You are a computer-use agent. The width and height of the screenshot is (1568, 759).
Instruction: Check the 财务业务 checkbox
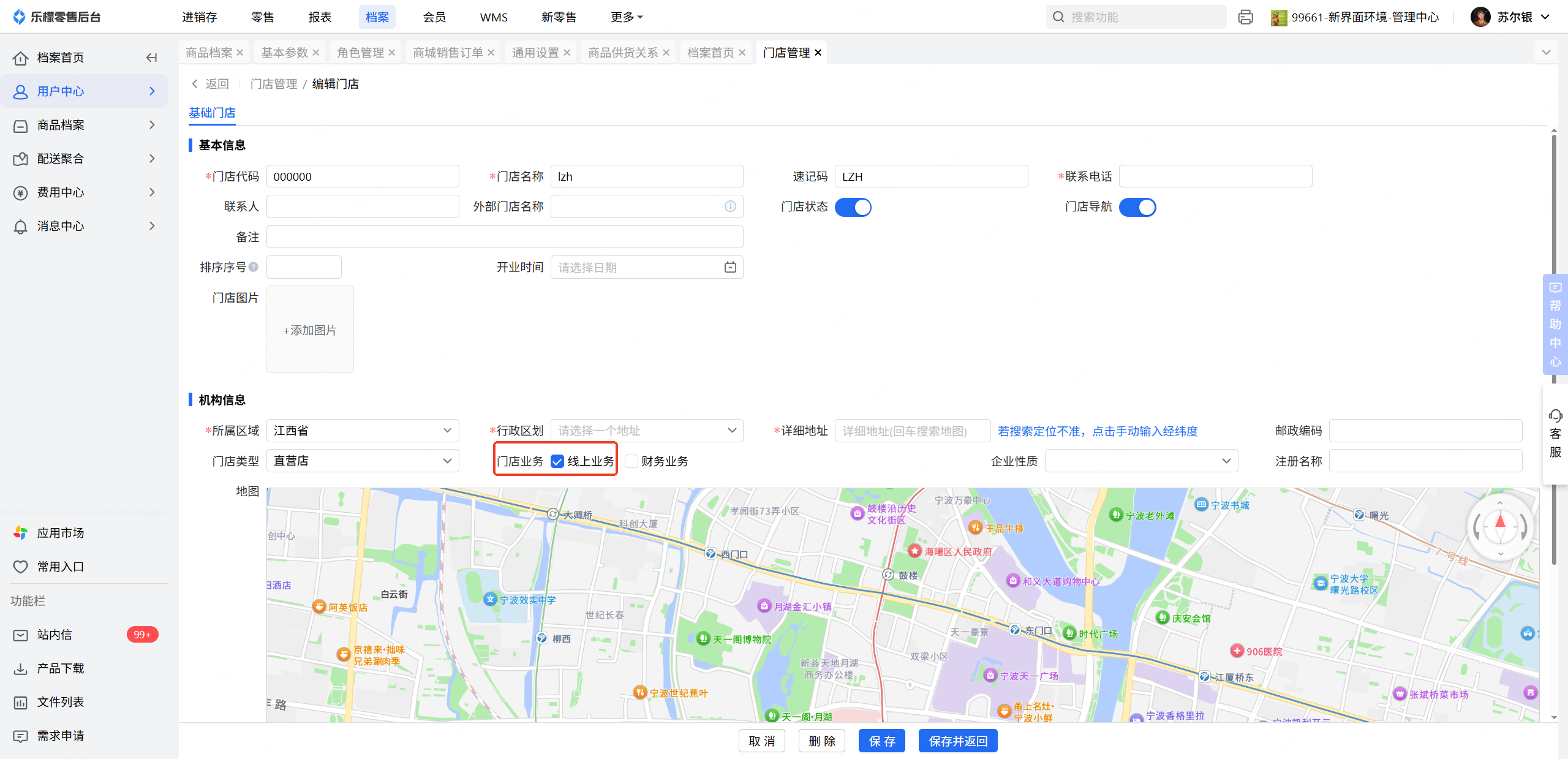tap(631, 461)
